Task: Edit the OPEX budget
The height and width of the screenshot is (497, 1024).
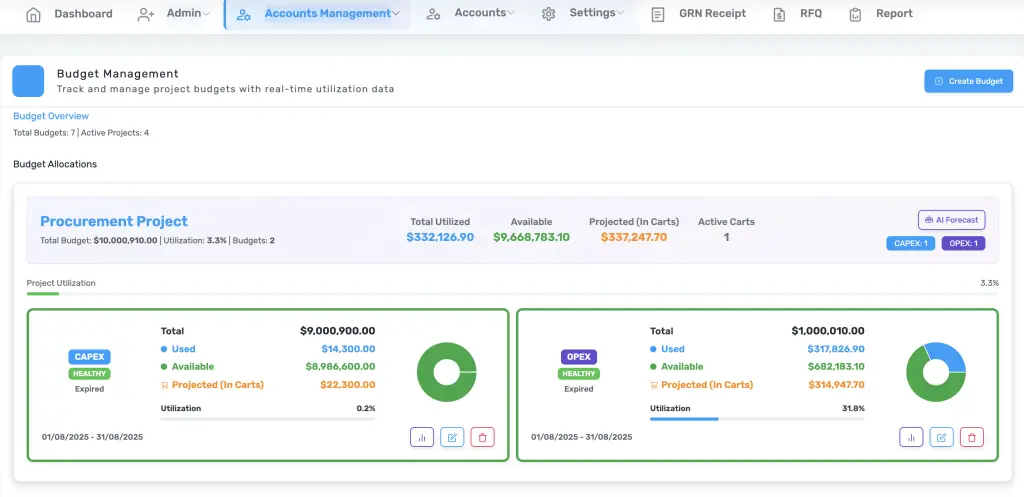Action: [941, 437]
